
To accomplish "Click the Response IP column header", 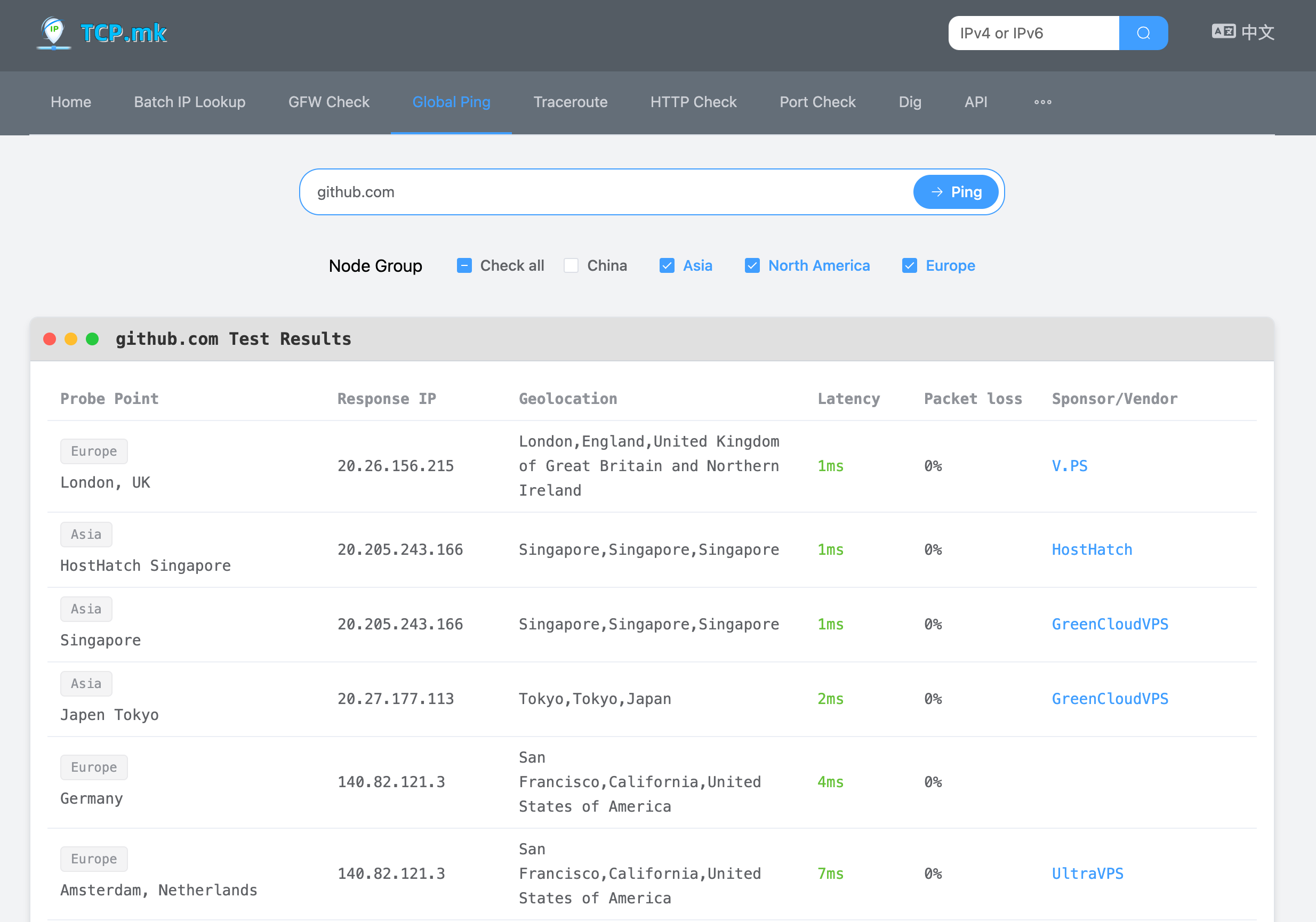I will [387, 398].
